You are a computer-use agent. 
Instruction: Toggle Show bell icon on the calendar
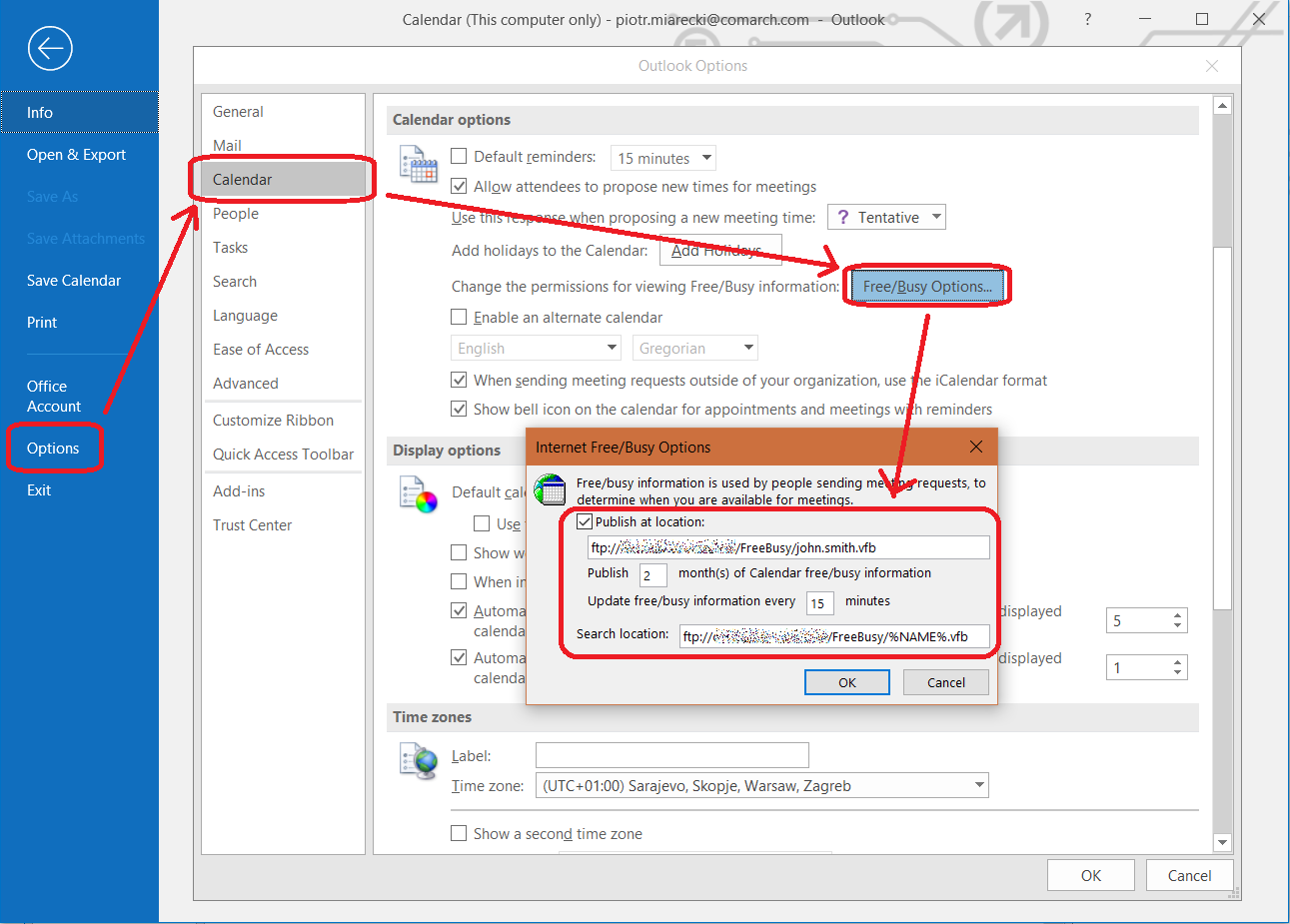coord(459,409)
